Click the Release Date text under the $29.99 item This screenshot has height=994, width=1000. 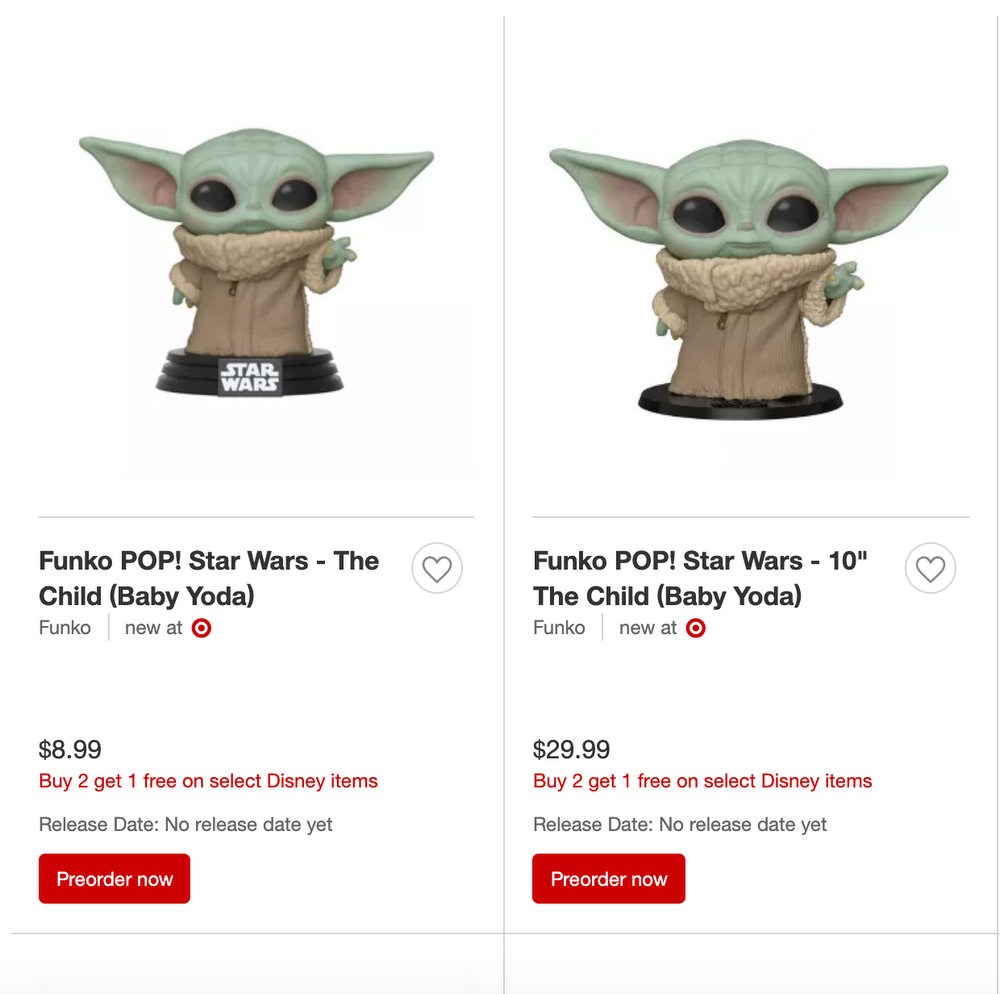(x=680, y=825)
